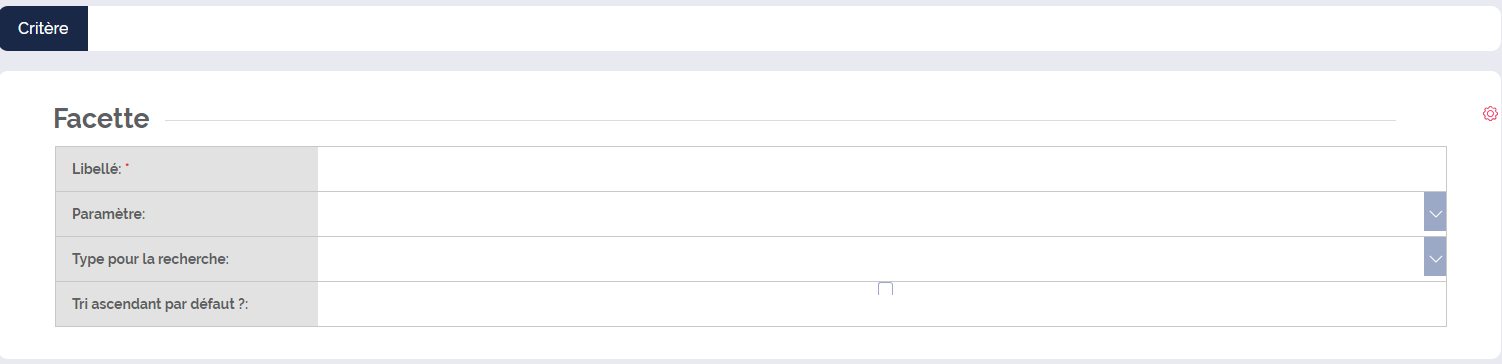Image resolution: width=1502 pixels, height=364 pixels.
Task: Click the Paramètre field label
Action: tap(109, 214)
